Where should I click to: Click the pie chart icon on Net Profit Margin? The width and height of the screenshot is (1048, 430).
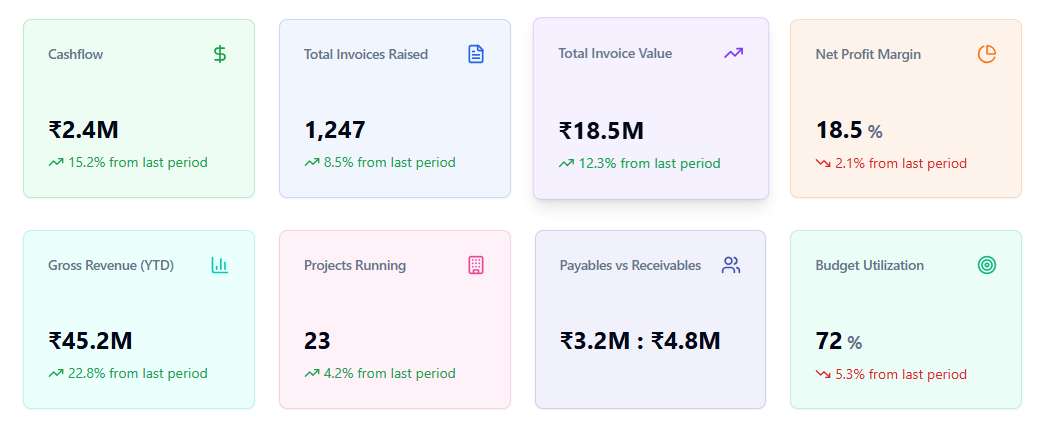coord(987,54)
